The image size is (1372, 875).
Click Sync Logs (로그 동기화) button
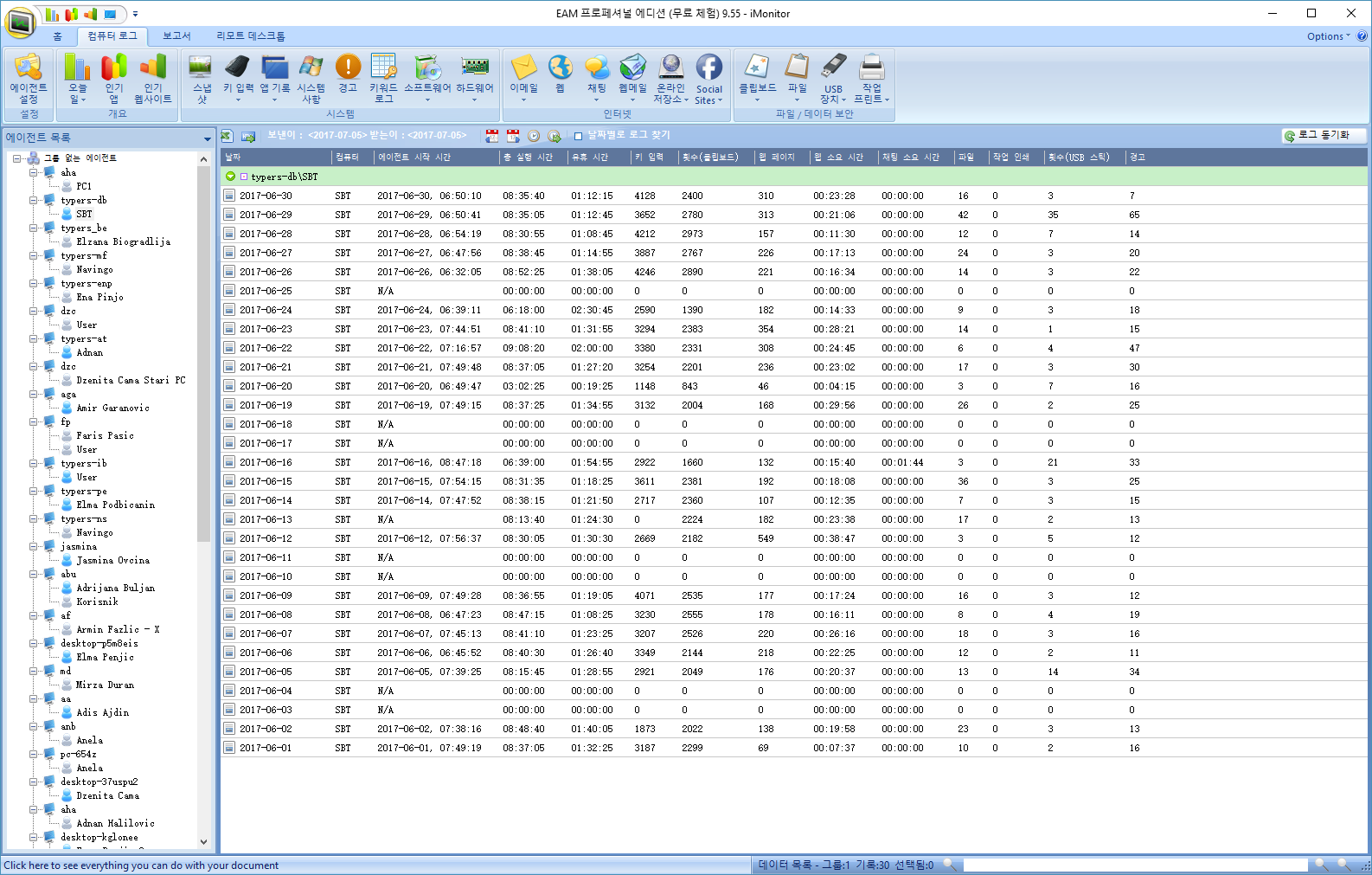(1323, 136)
